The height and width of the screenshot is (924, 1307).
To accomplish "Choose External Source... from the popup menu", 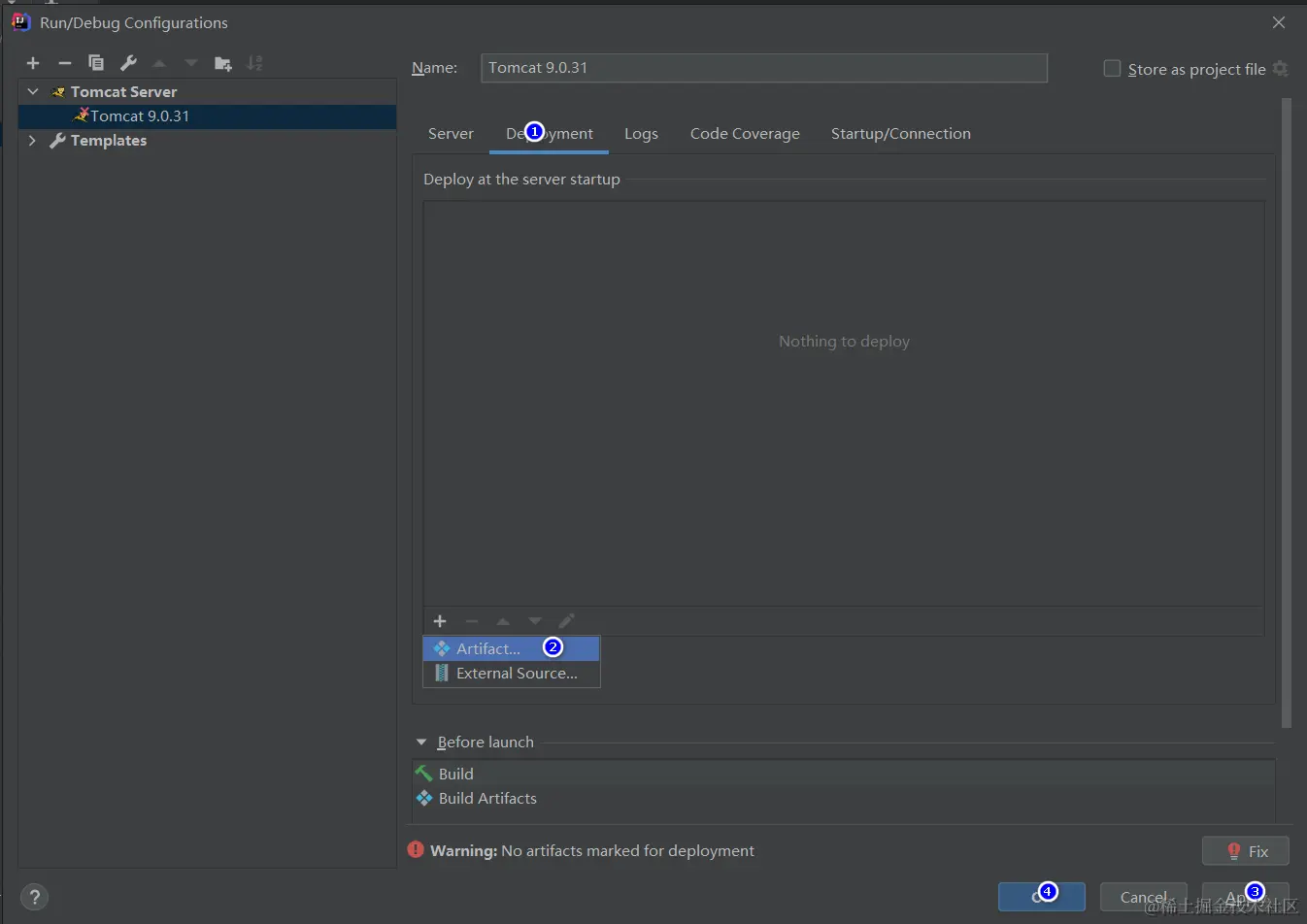I will point(512,674).
